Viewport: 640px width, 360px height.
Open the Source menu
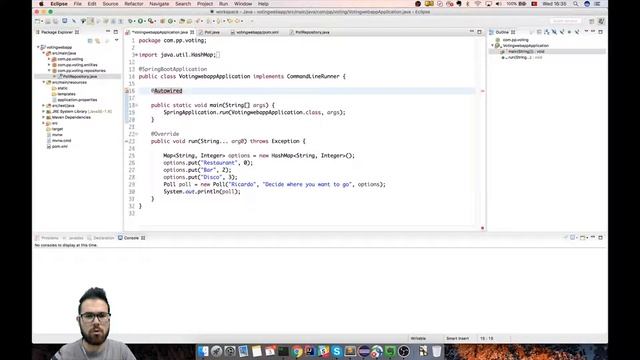click(110, 4)
